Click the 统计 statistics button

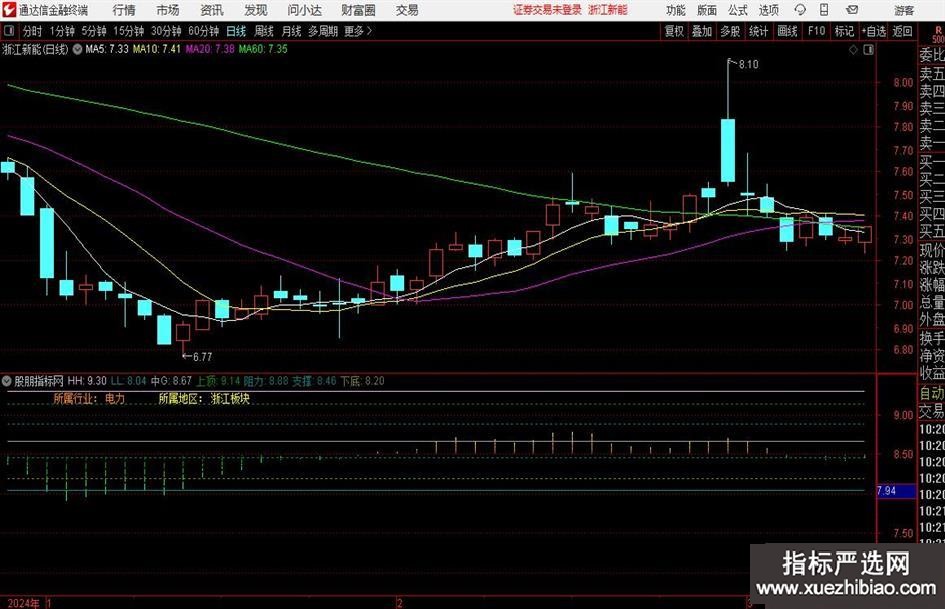coord(758,31)
